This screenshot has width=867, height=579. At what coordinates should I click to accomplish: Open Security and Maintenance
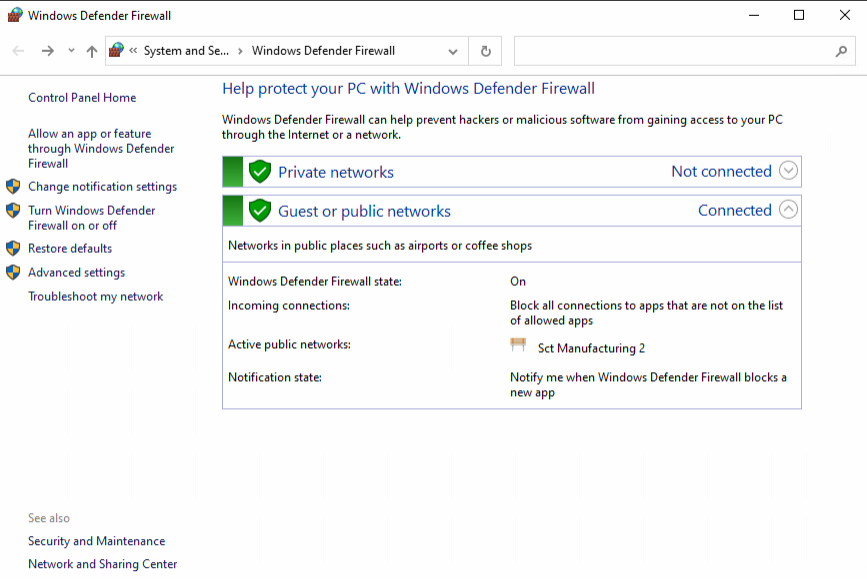click(x=97, y=541)
